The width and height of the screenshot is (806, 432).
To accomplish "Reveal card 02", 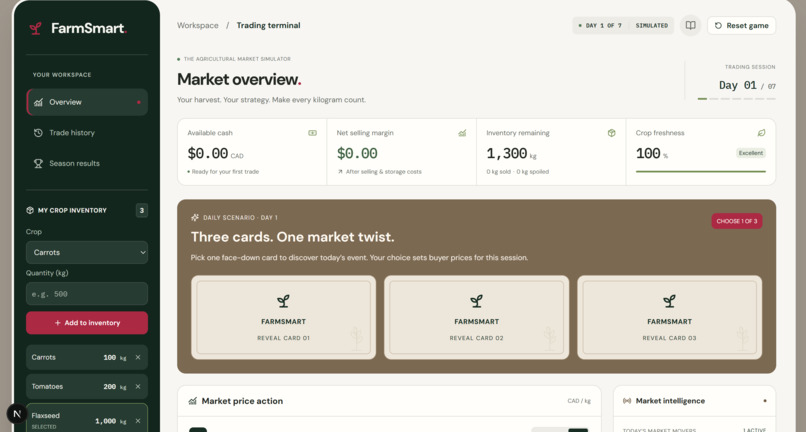I will (x=477, y=317).
